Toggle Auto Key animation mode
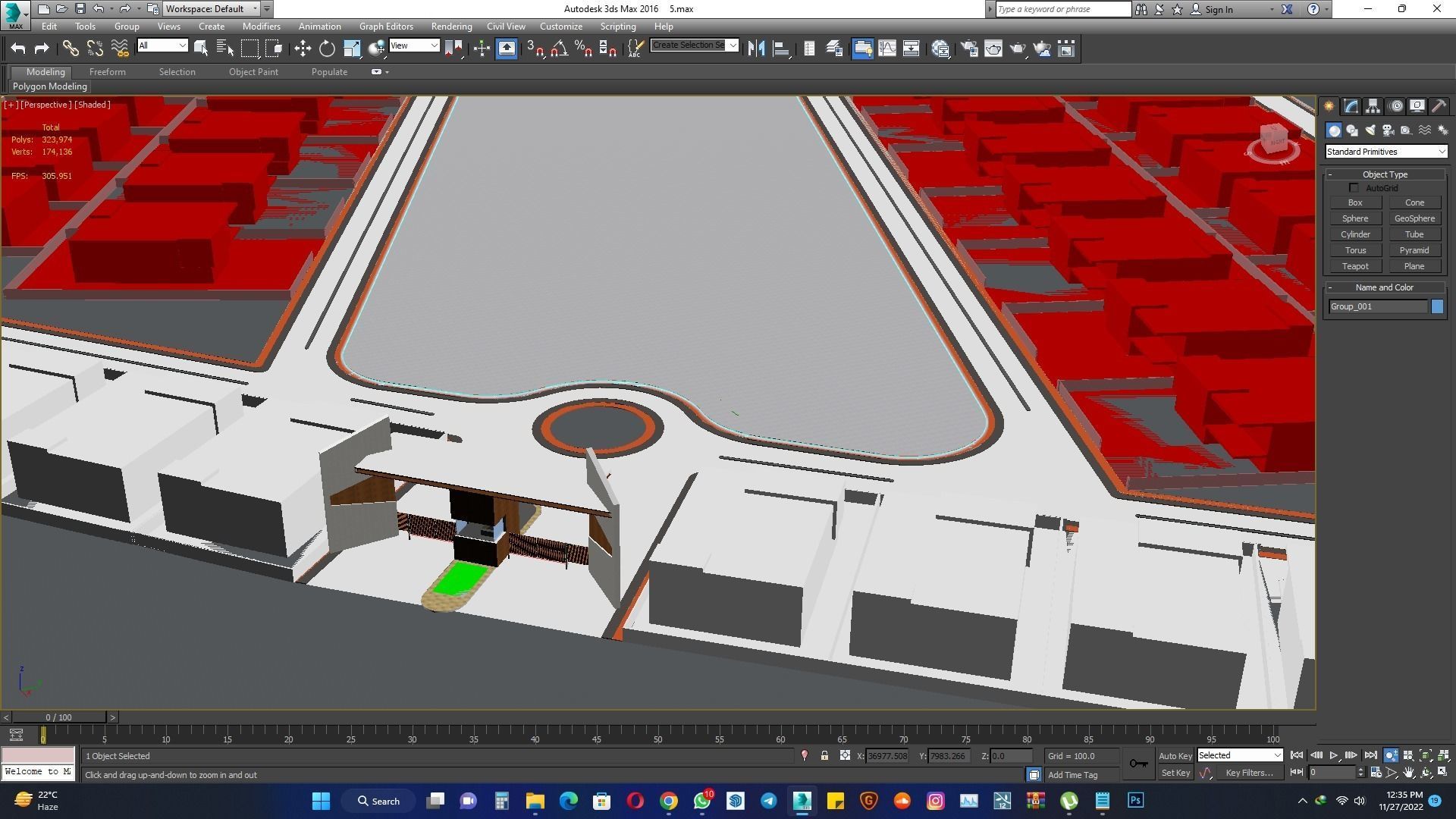This screenshot has height=819, width=1456. click(x=1175, y=755)
